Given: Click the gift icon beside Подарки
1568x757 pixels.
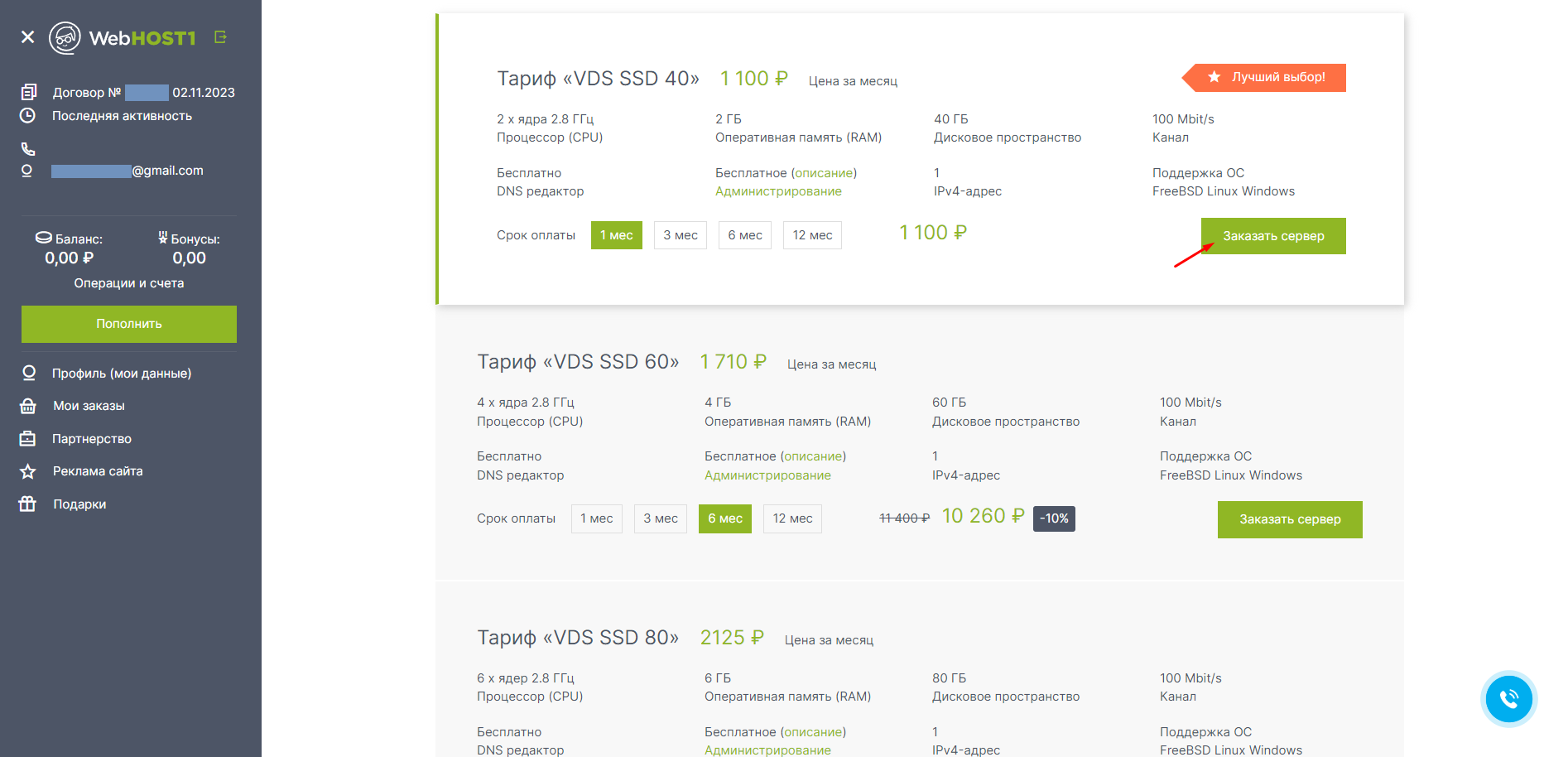Looking at the screenshot, I should tap(28, 504).
